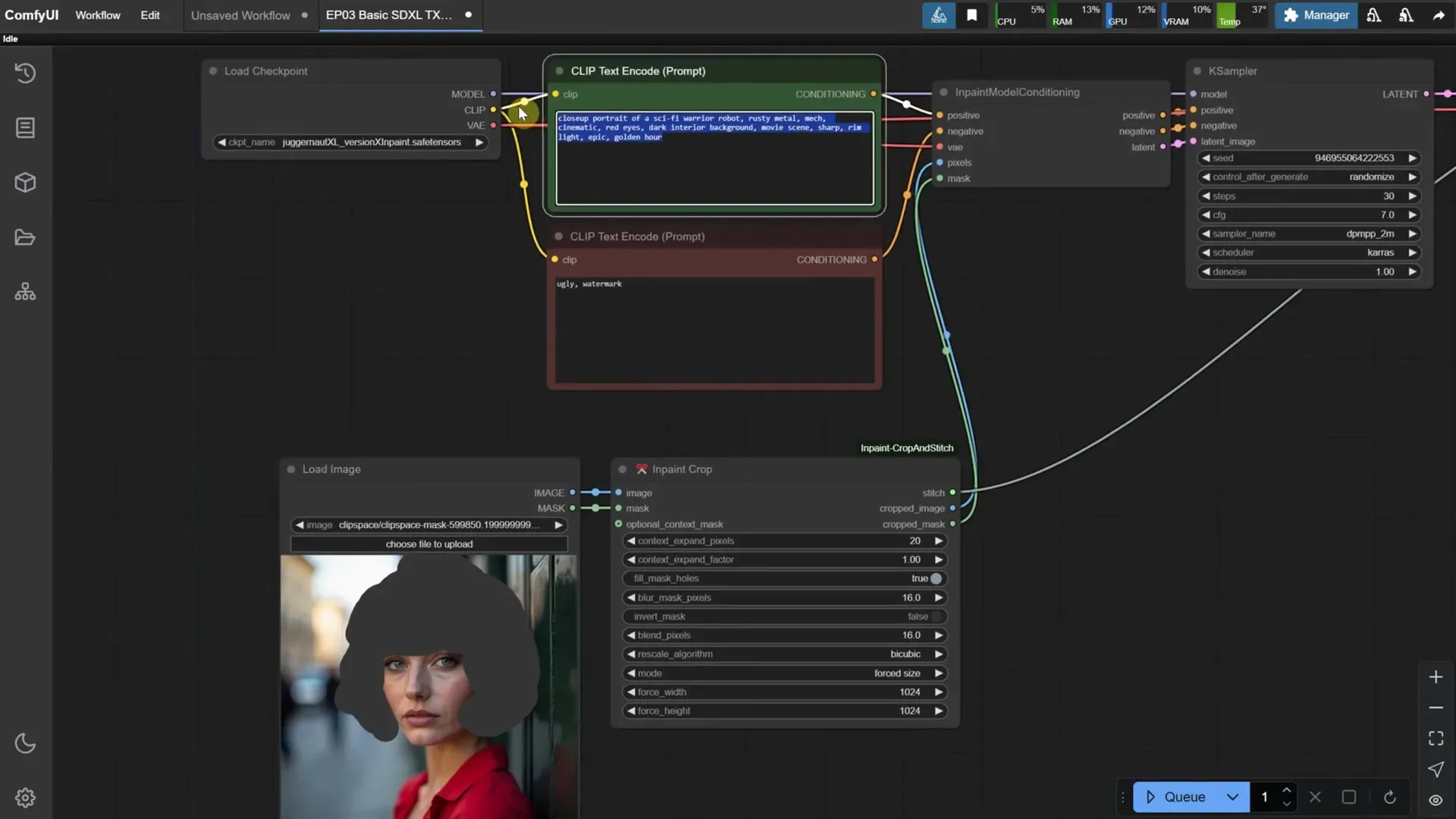The image size is (1456, 819).
Task: Click the fit-to-view icon bottom right
Action: coord(1436,738)
